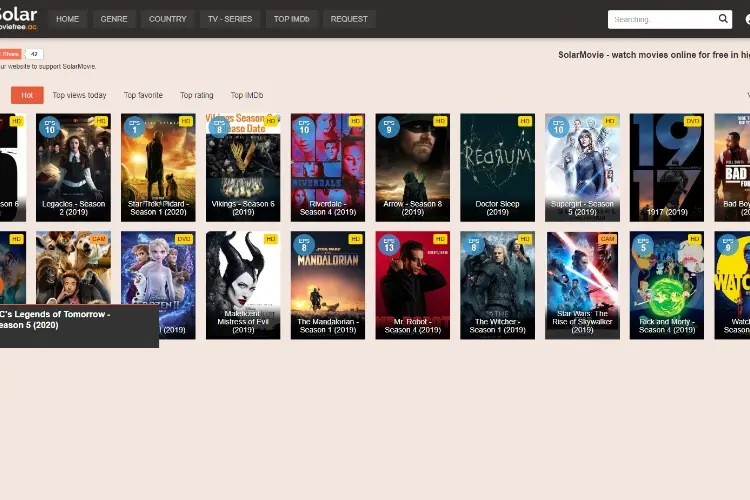This screenshot has width=750, height=500.
Task: Switch to Top views today tab
Action: [79, 95]
